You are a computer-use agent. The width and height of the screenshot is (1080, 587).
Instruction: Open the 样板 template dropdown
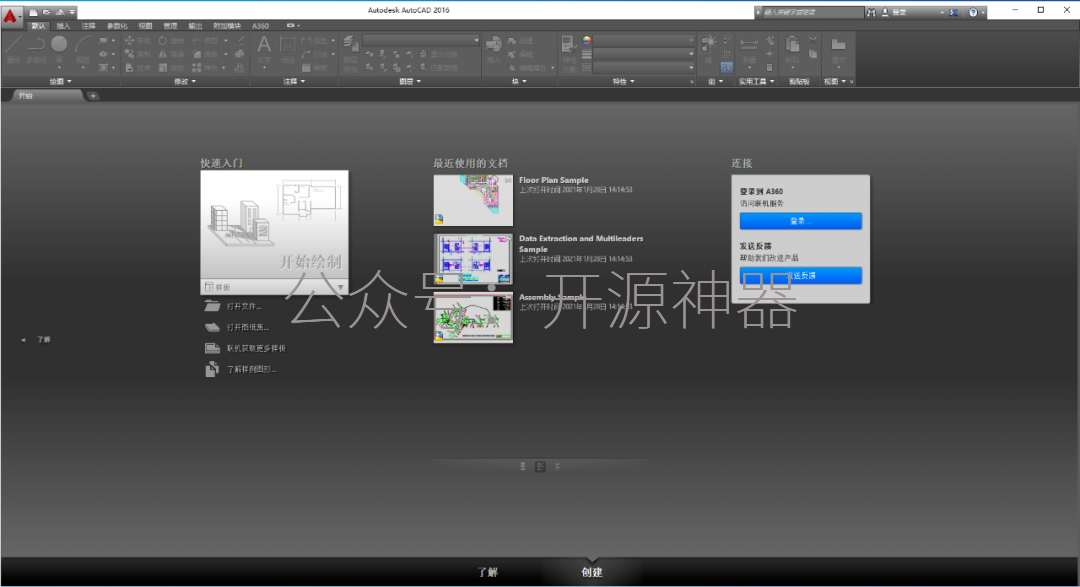pos(274,287)
